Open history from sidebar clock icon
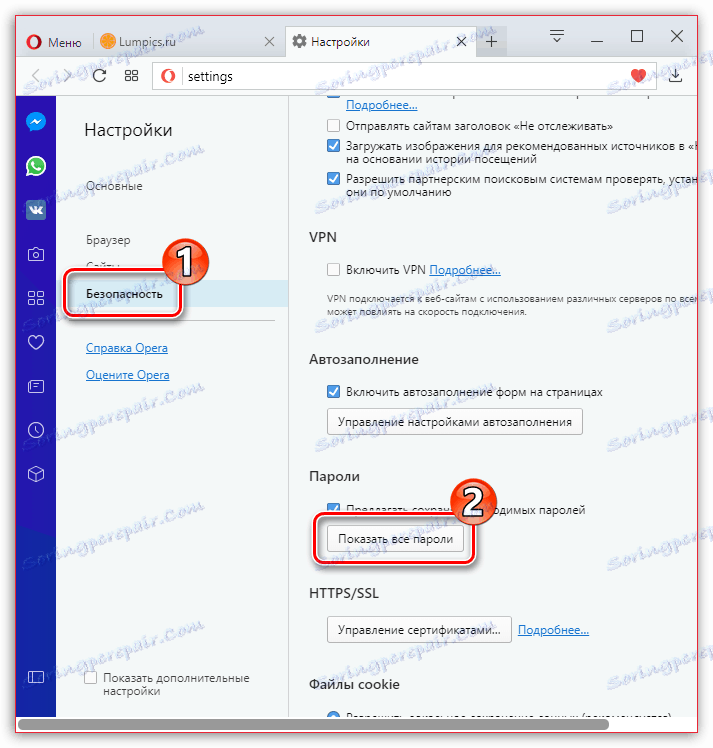The height and width of the screenshot is (748, 713). pyautogui.click(x=36, y=430)
